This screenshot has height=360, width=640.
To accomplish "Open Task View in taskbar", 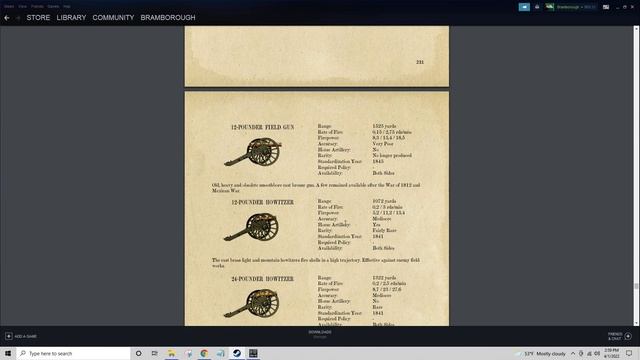I will 154,353.
